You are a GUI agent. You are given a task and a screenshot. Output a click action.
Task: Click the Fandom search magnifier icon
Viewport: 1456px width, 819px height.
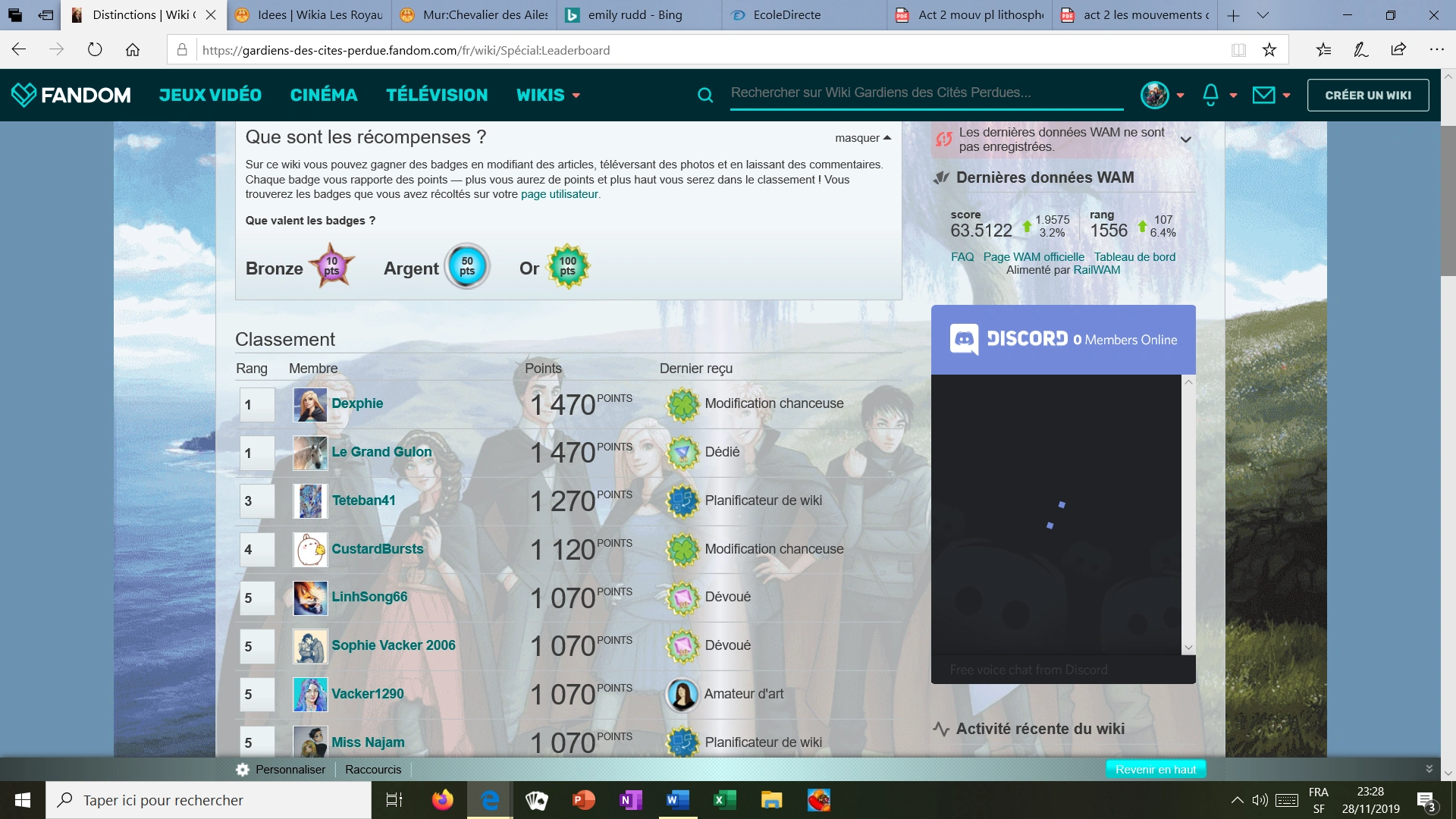click(704, 95)
